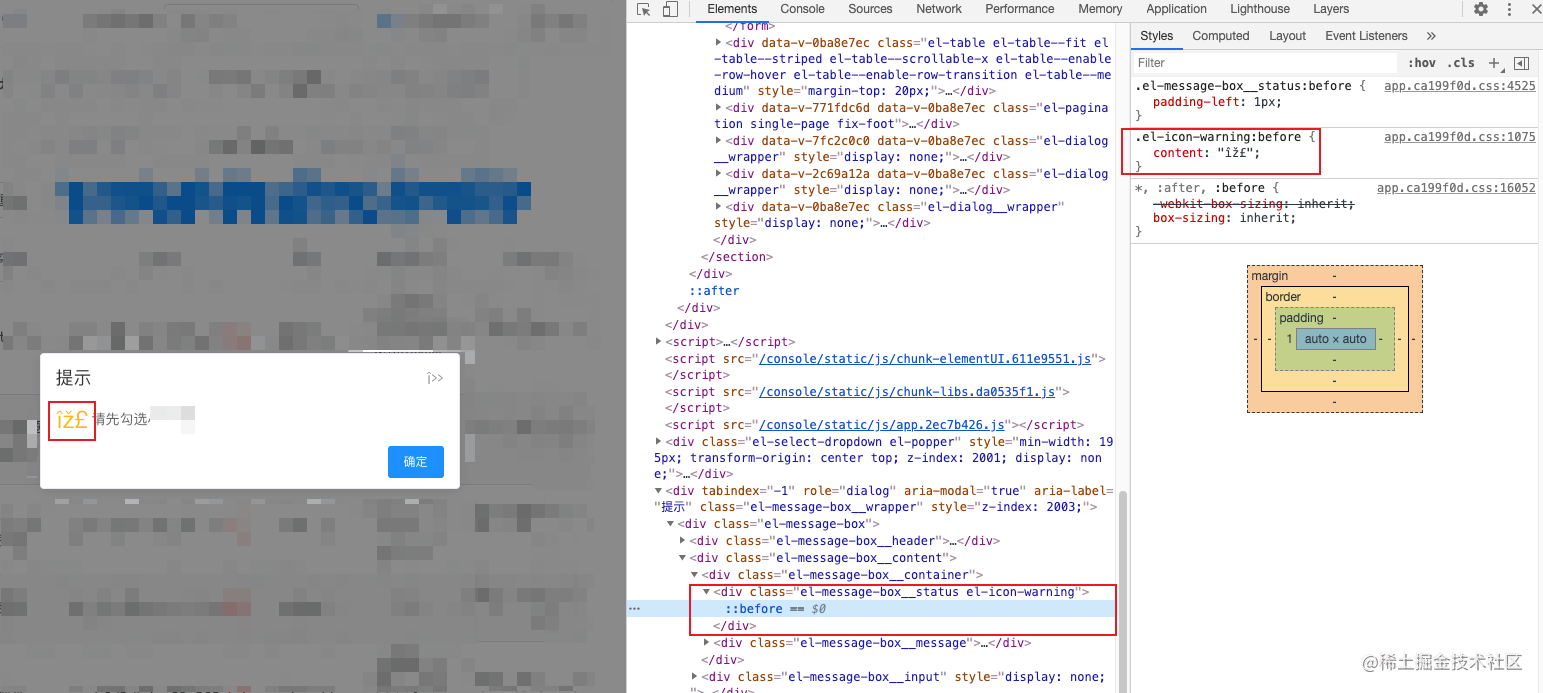Open the Network tab
The image size is (1543, 693).
[939, 9]
